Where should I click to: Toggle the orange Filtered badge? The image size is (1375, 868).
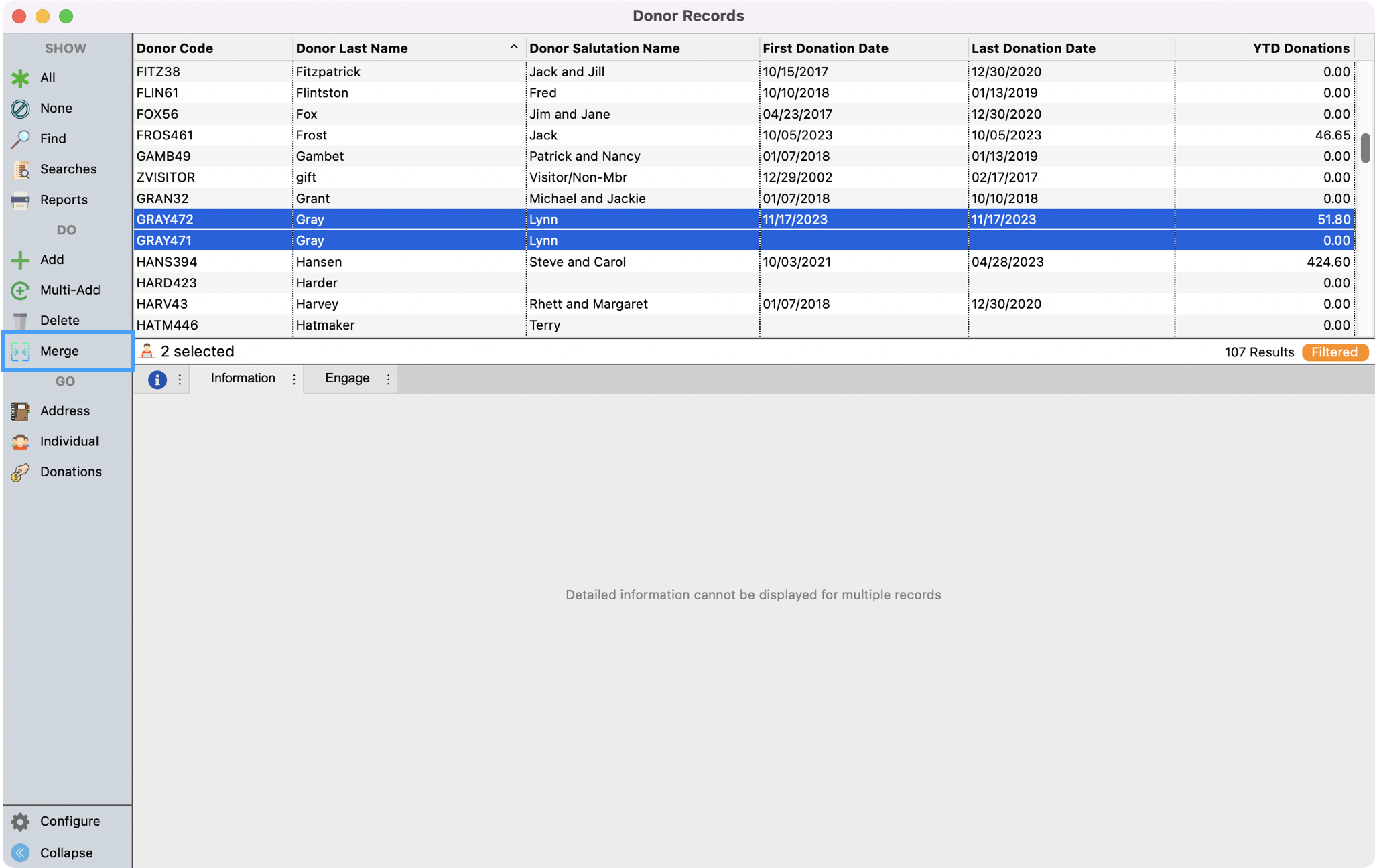(1334, 352)
